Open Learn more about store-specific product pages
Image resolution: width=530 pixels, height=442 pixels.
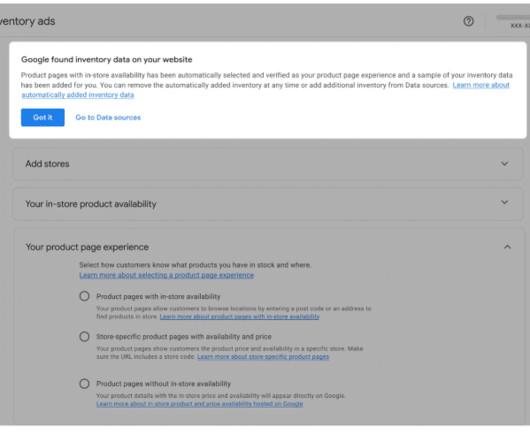click(x=263, y=357)
